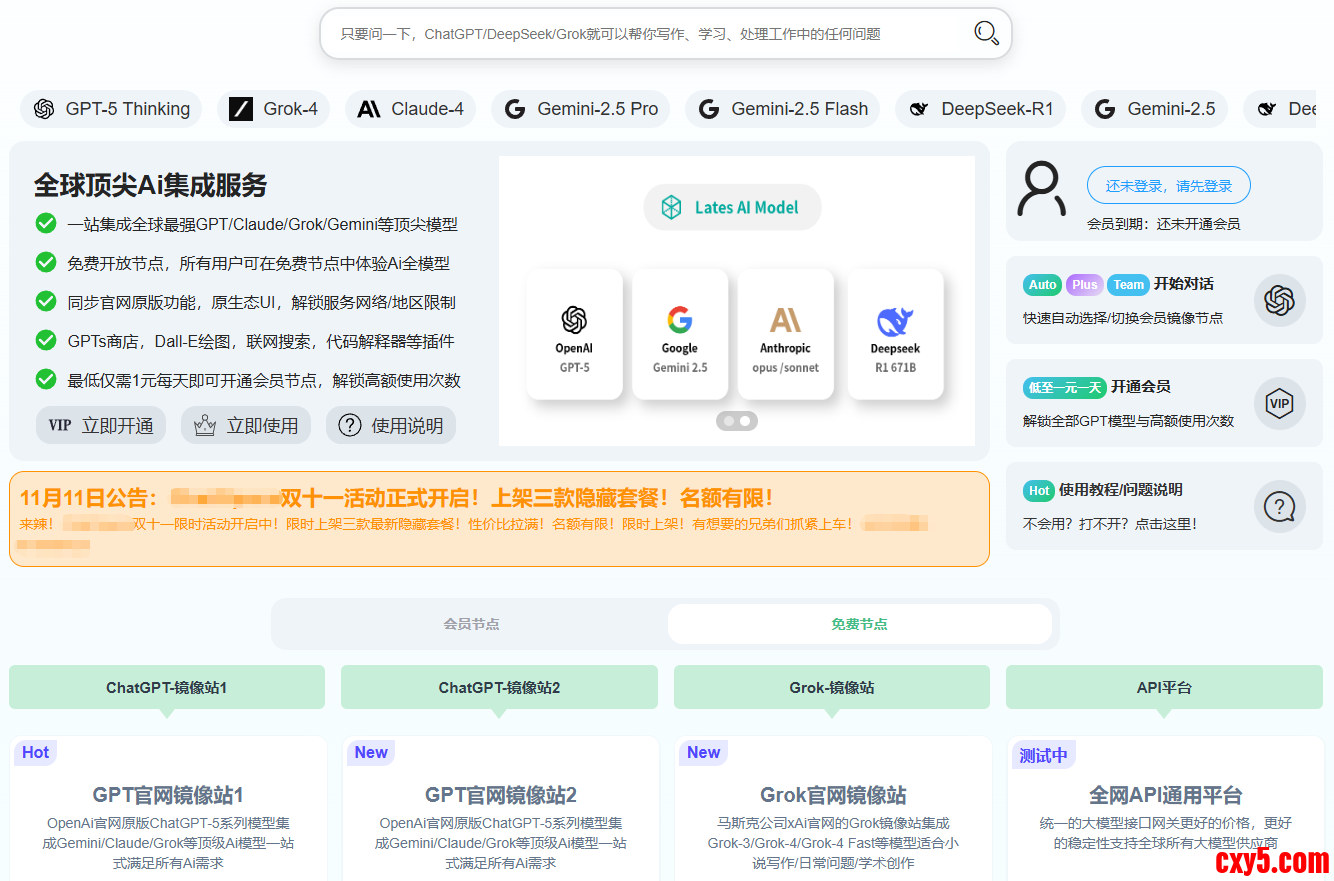Switch to the 会员节点 tab
The height and width of the screenshot is (881, 1334).
click(x=472, y=624)
